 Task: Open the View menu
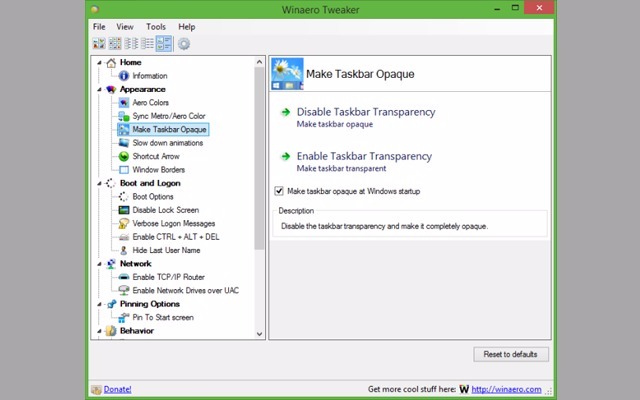coord(124,27)
